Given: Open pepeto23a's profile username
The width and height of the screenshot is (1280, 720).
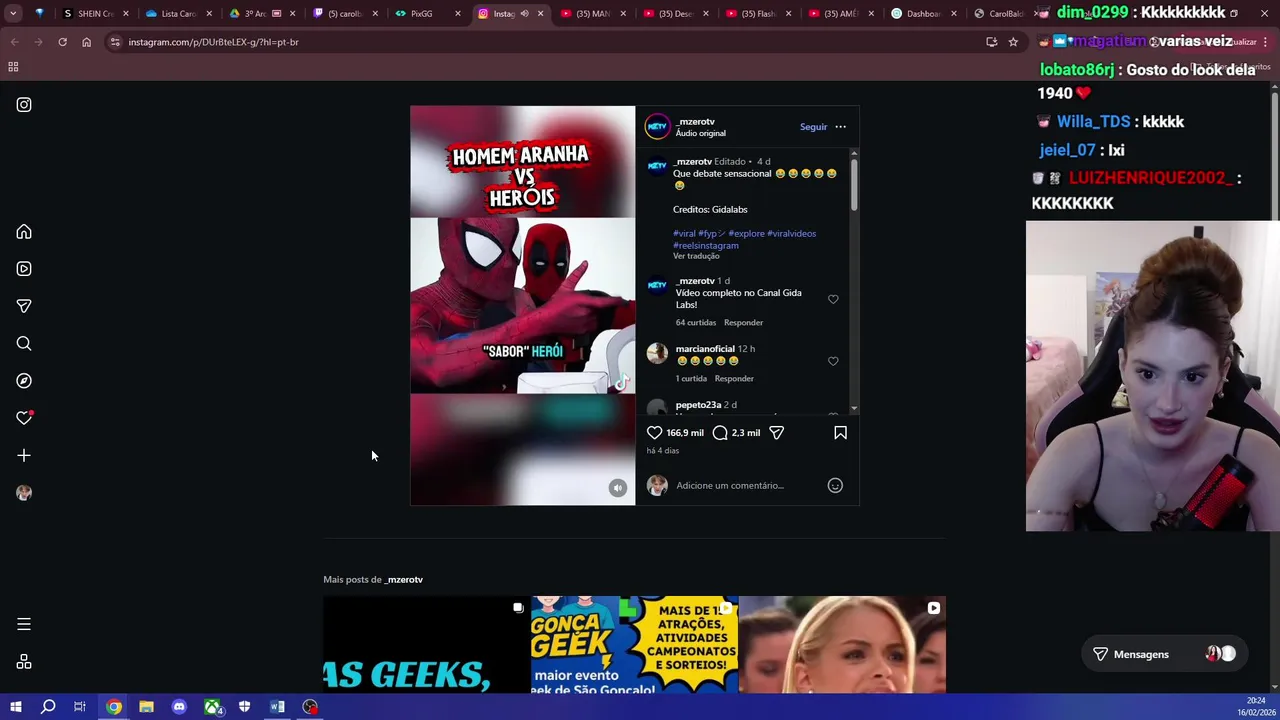Looking at the screenshot, I should (x=698, y=405).
